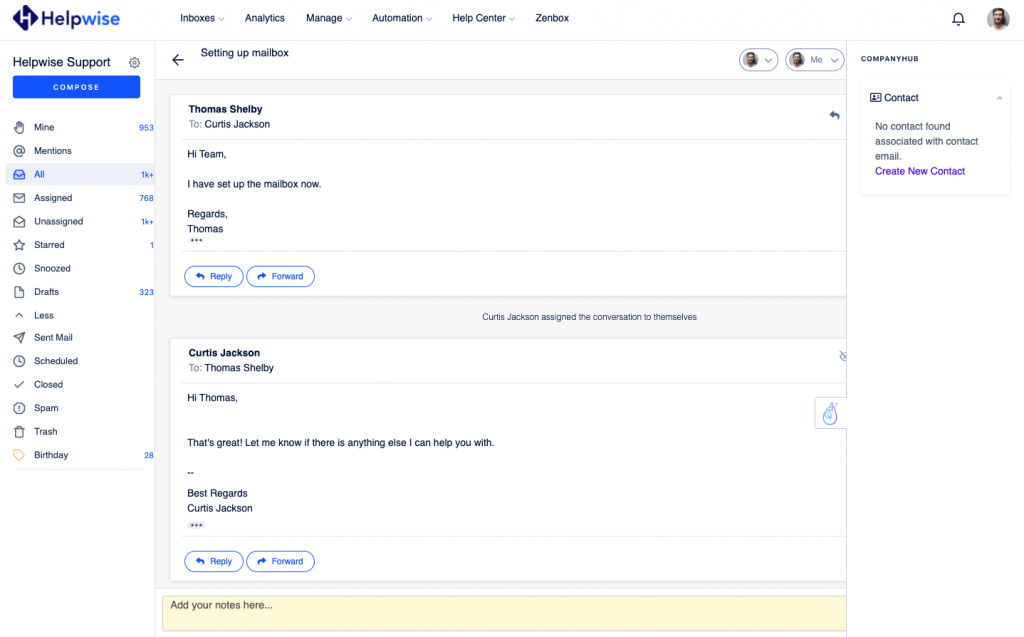This screenshot has height=637, width=1024.
Task: Open notifications bell icon
Action: point(958,19)
